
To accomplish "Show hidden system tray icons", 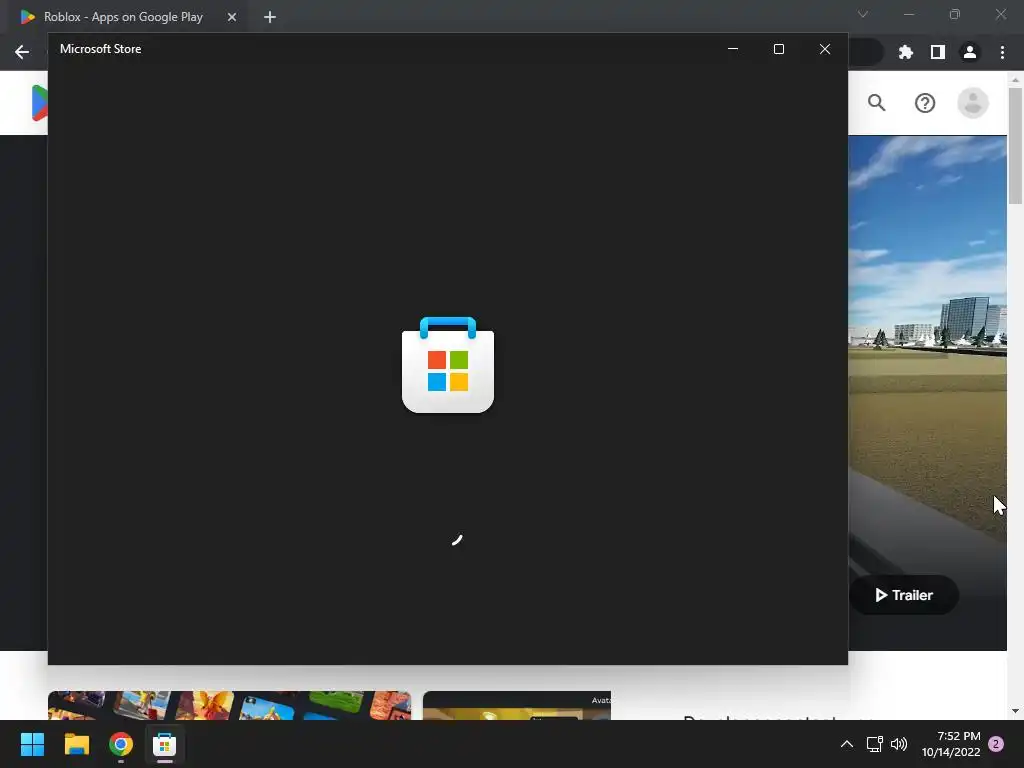I will click(846, 744).
